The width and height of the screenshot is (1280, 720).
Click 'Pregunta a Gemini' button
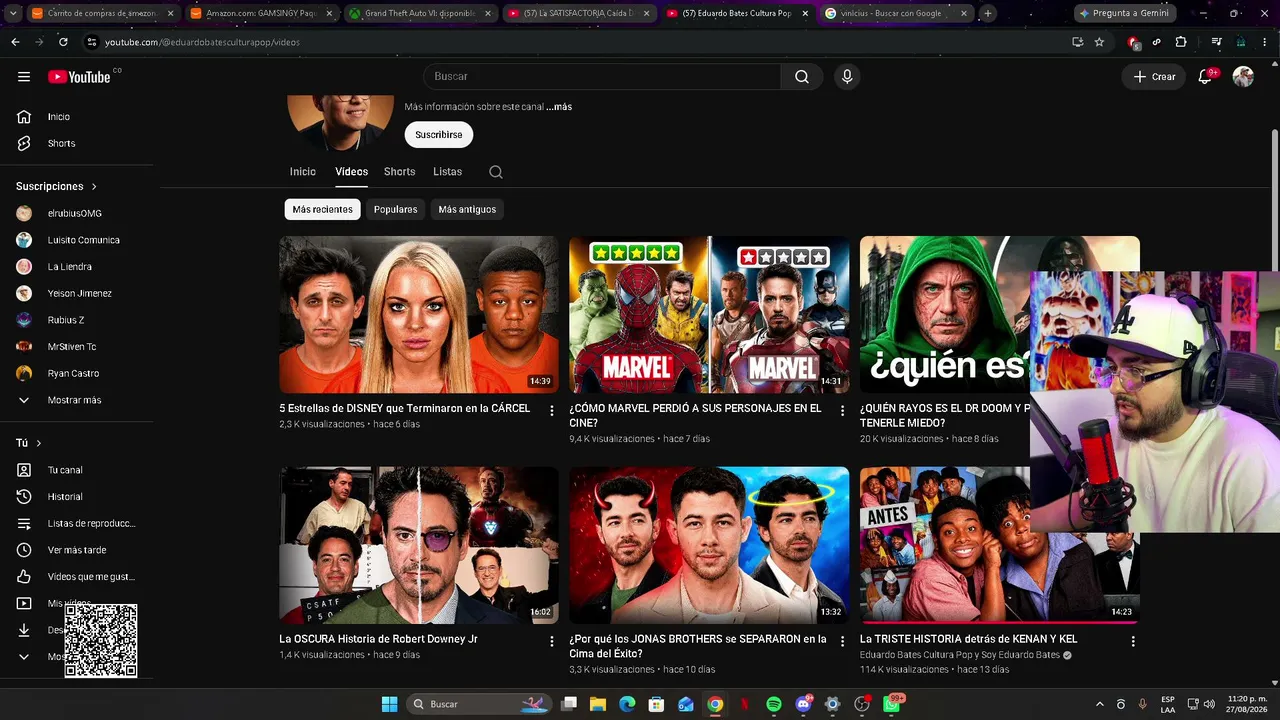1124,13
